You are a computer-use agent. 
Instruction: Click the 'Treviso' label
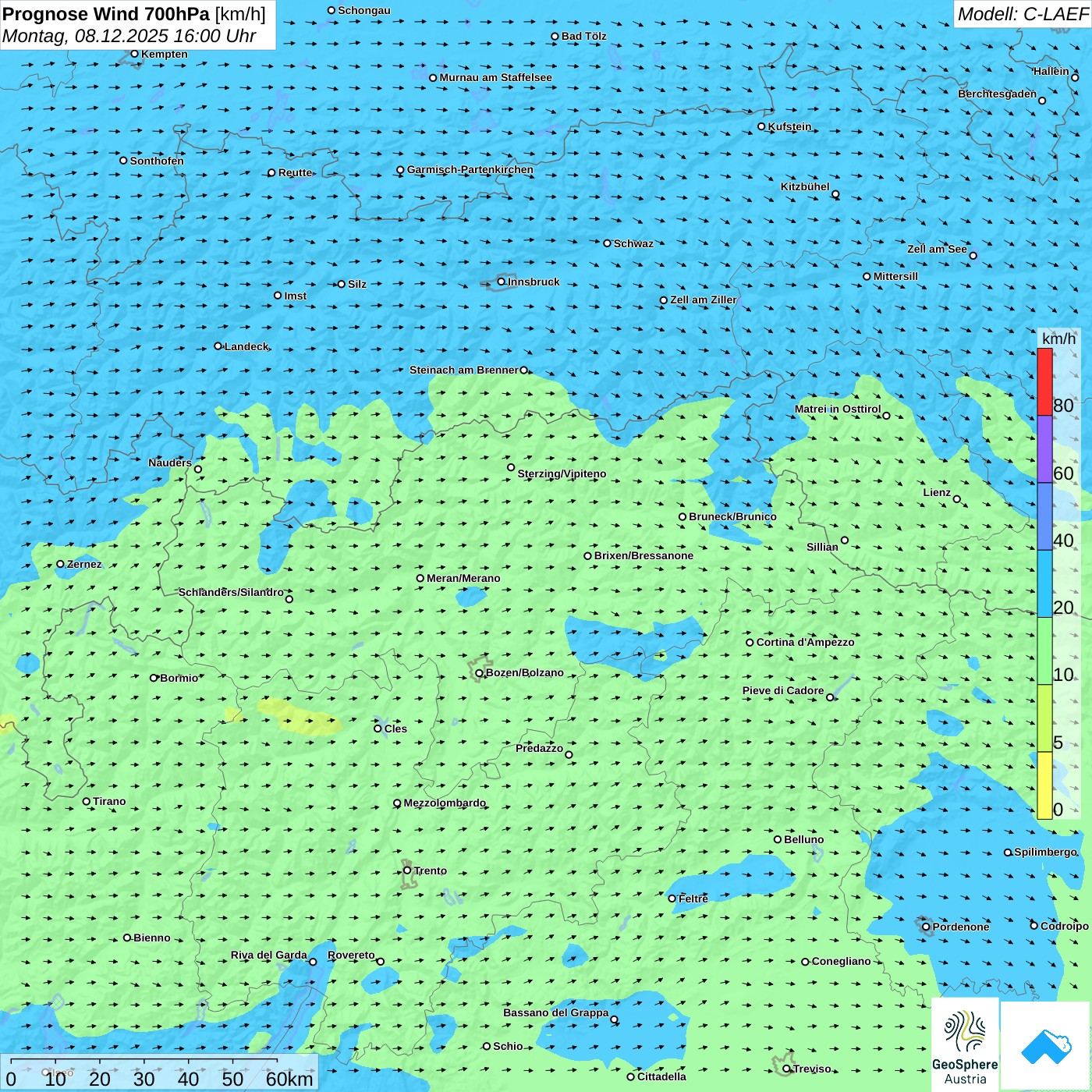(x=812, y=1069)
